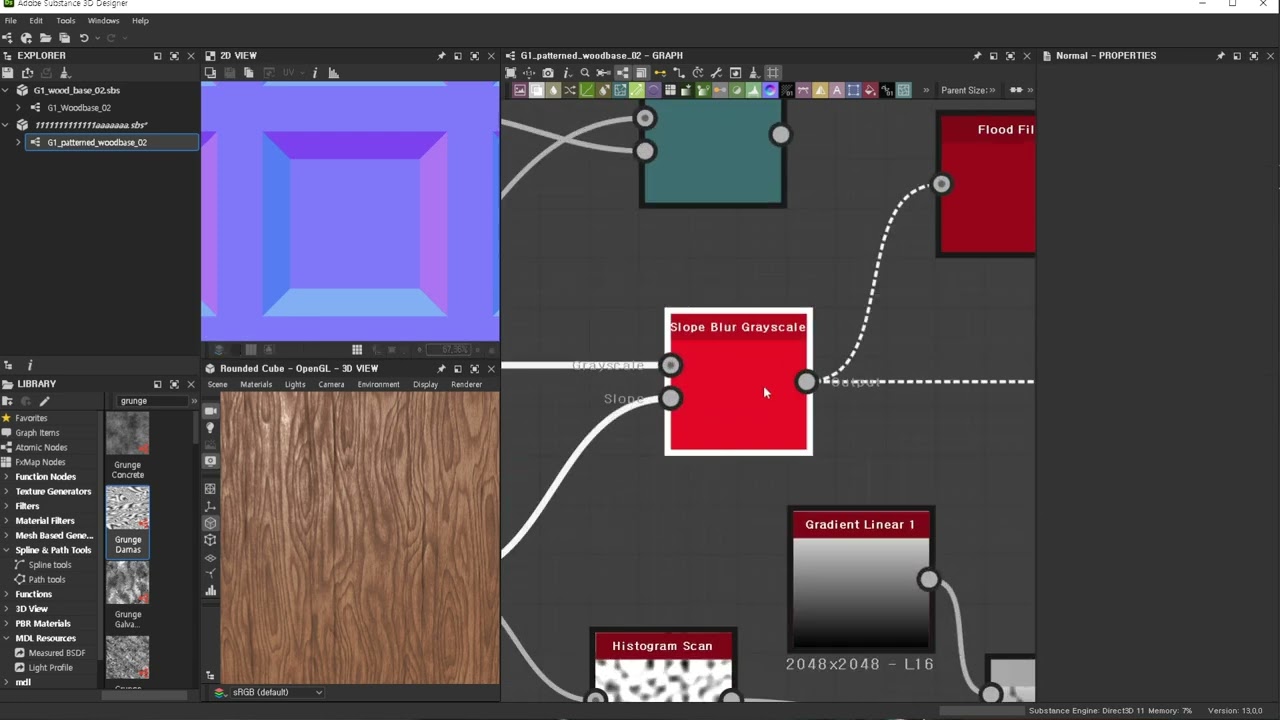Image resolution: width=1280 pixels, height=720 pixels.
Task: Toggle tiling grid icon under the 2D View
Action: click(x=357, y=350)
